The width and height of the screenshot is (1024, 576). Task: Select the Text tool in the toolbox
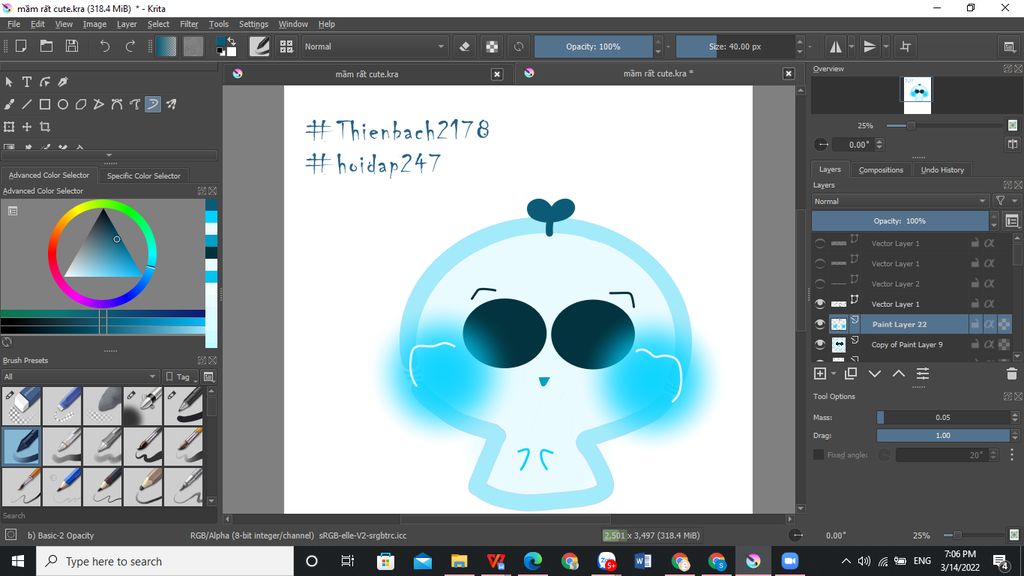point(27,82)
